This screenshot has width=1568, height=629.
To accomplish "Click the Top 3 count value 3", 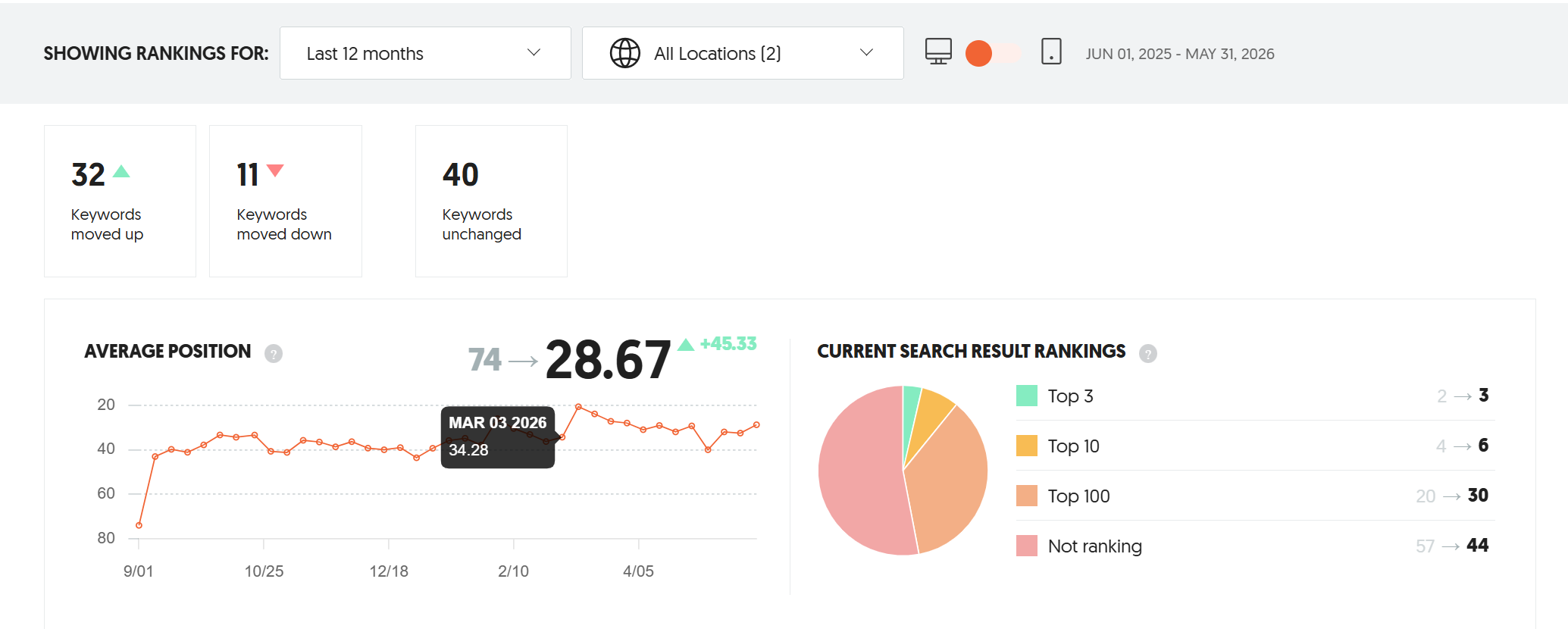I will coord(1484,396).
